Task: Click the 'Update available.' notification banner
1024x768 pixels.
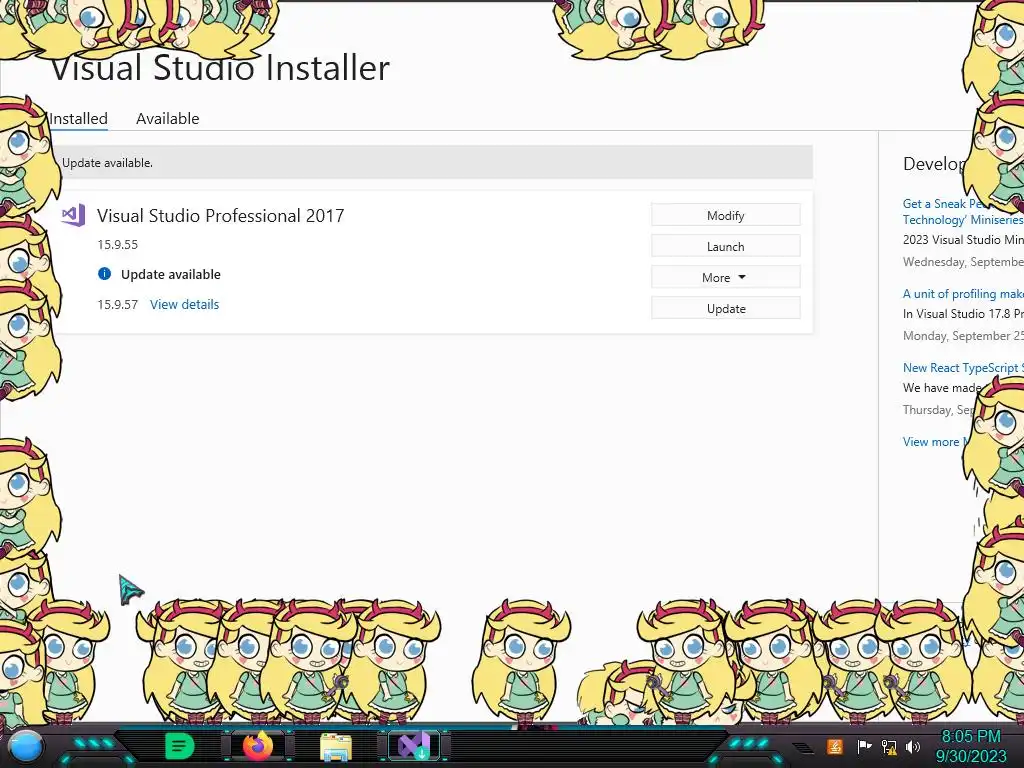Action: (x=434, y=163)
